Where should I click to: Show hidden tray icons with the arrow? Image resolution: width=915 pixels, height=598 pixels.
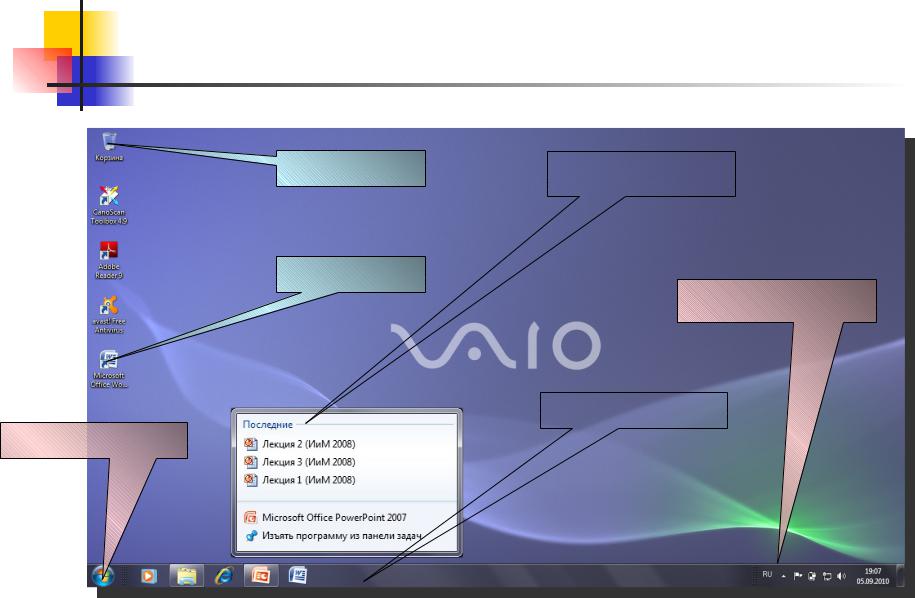point(783,576)
